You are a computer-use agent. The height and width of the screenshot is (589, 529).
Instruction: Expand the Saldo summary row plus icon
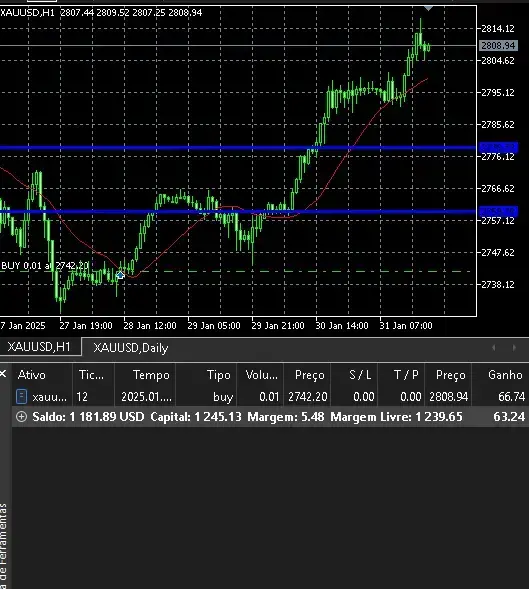(x=21, y=417)
